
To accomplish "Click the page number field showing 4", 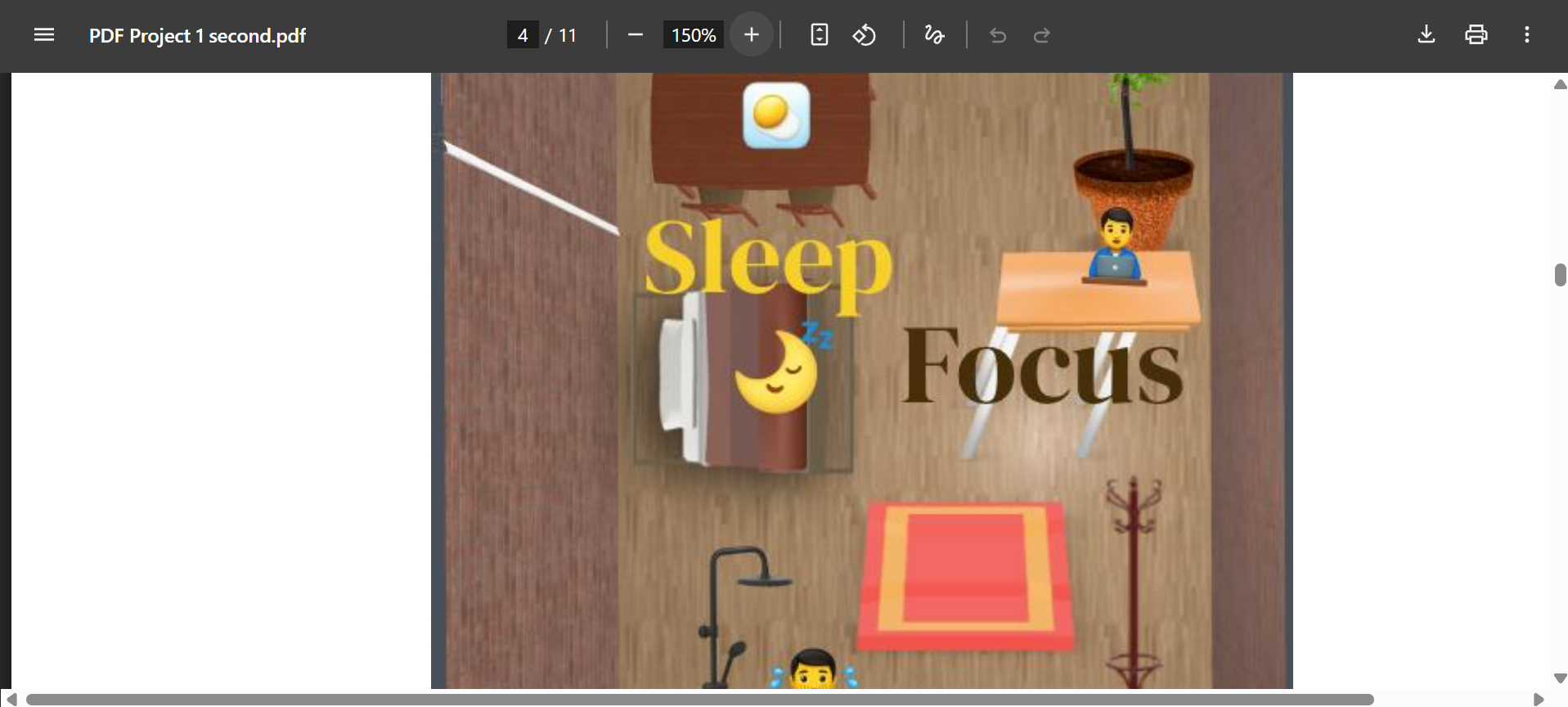I will (523, 35).
